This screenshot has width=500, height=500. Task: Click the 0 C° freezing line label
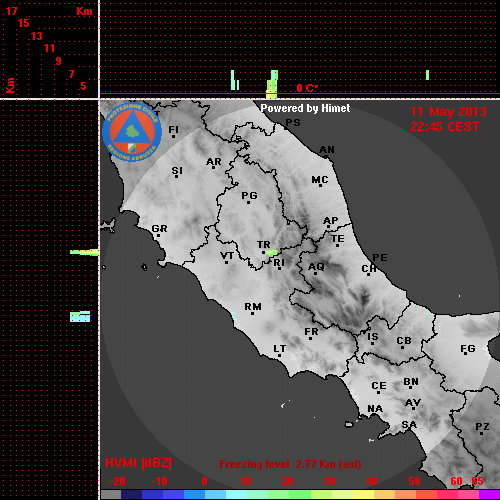(307, 88)
